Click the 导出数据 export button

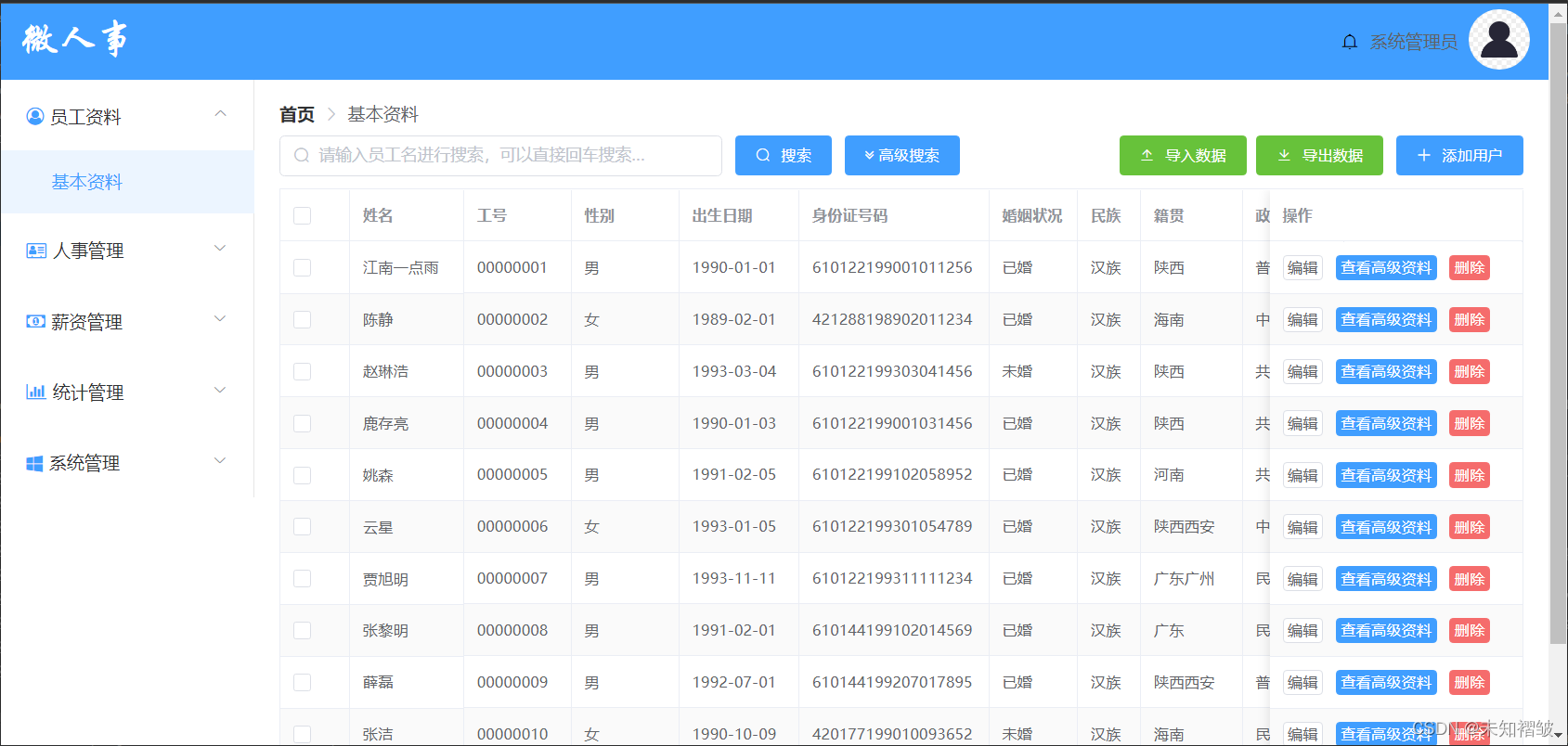1319,155
